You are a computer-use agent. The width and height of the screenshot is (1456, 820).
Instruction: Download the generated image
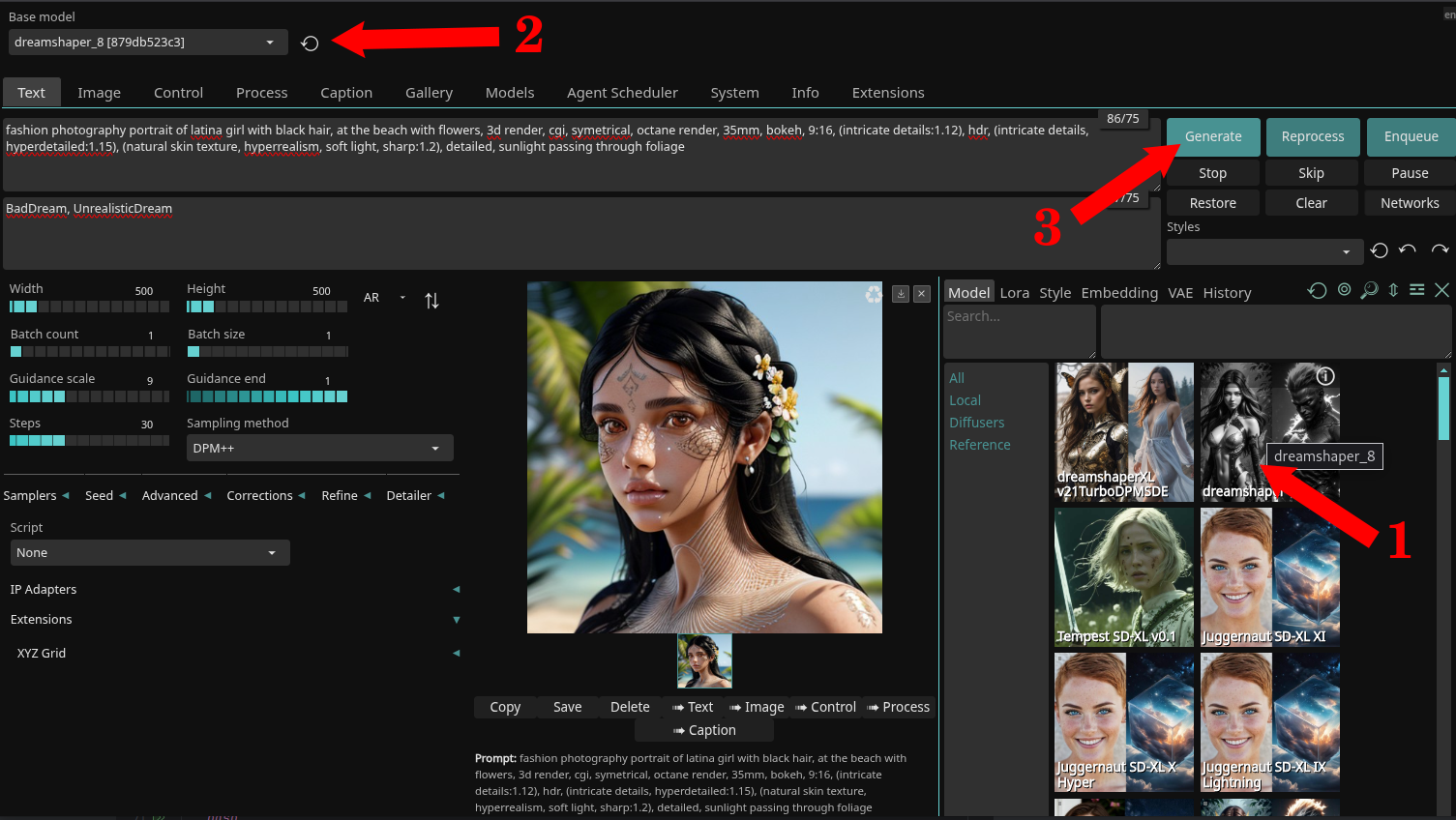click(900, 294)
